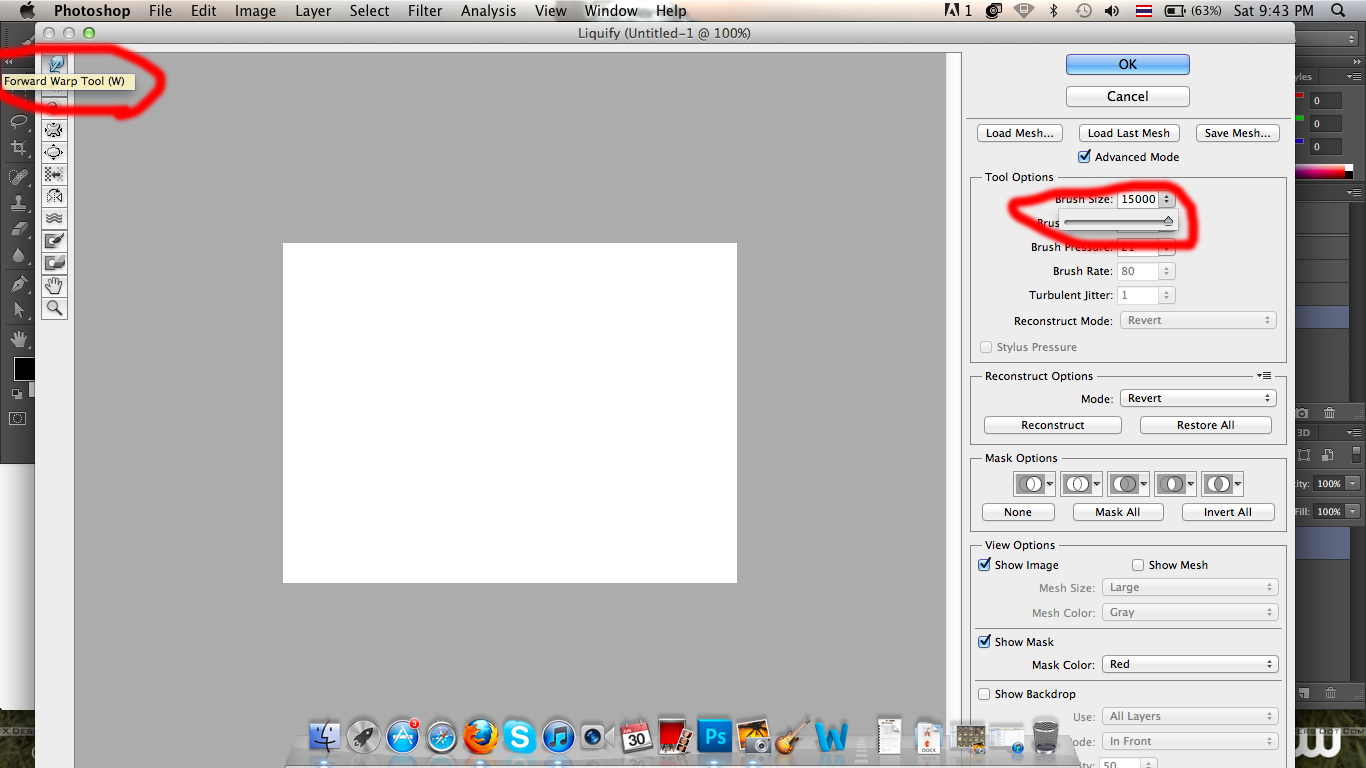This screenshot has height=768, width=1366.
Task: Open Mask Color dropdown showing Red
Action: point(1189,664)
